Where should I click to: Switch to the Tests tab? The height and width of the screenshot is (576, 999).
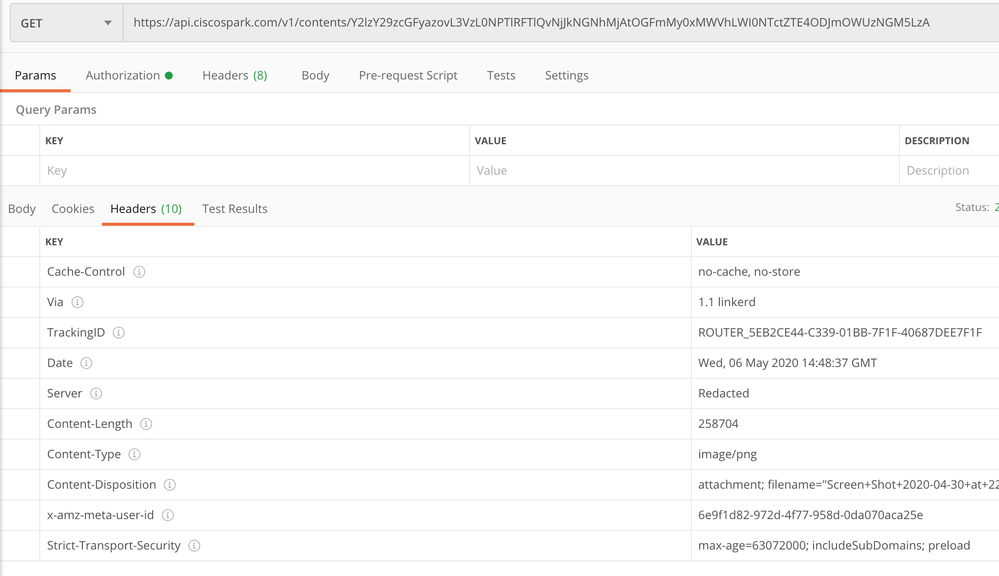(x=501, y=75)
